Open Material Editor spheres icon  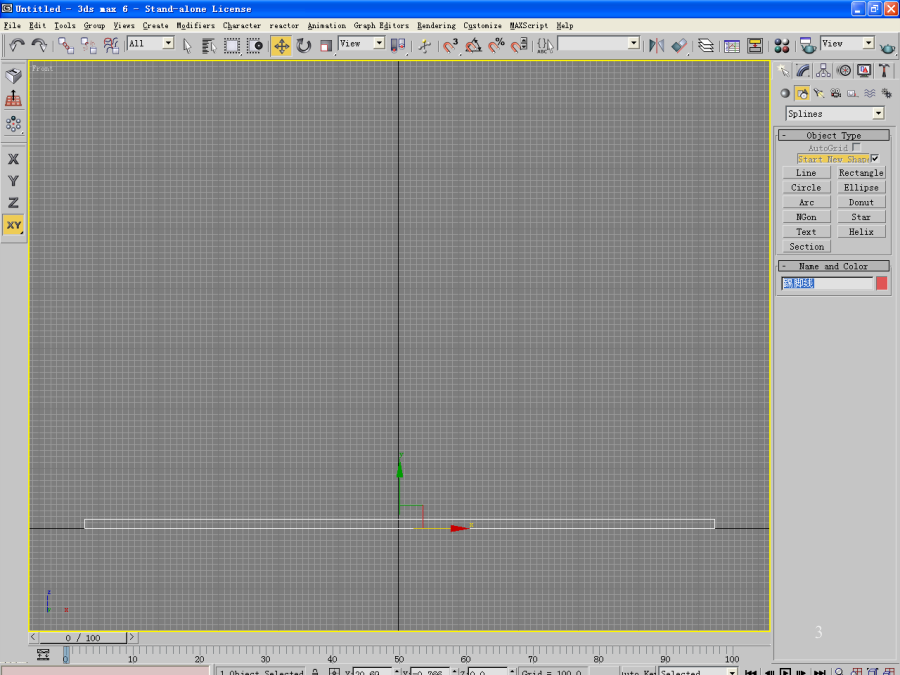782,45
